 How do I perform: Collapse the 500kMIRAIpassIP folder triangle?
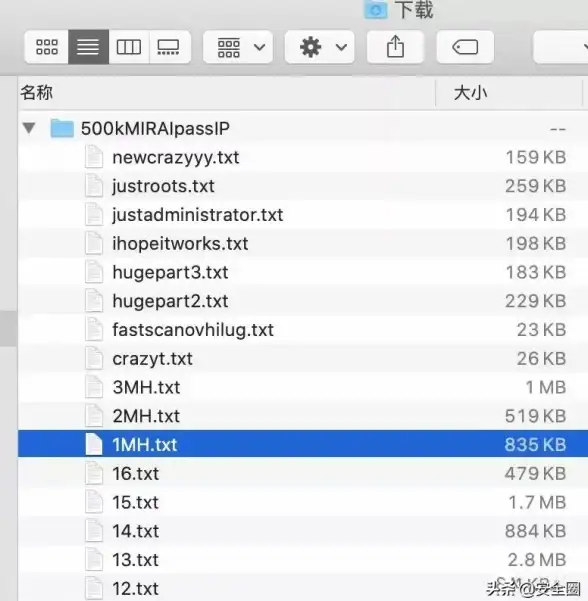pos(29,128)
